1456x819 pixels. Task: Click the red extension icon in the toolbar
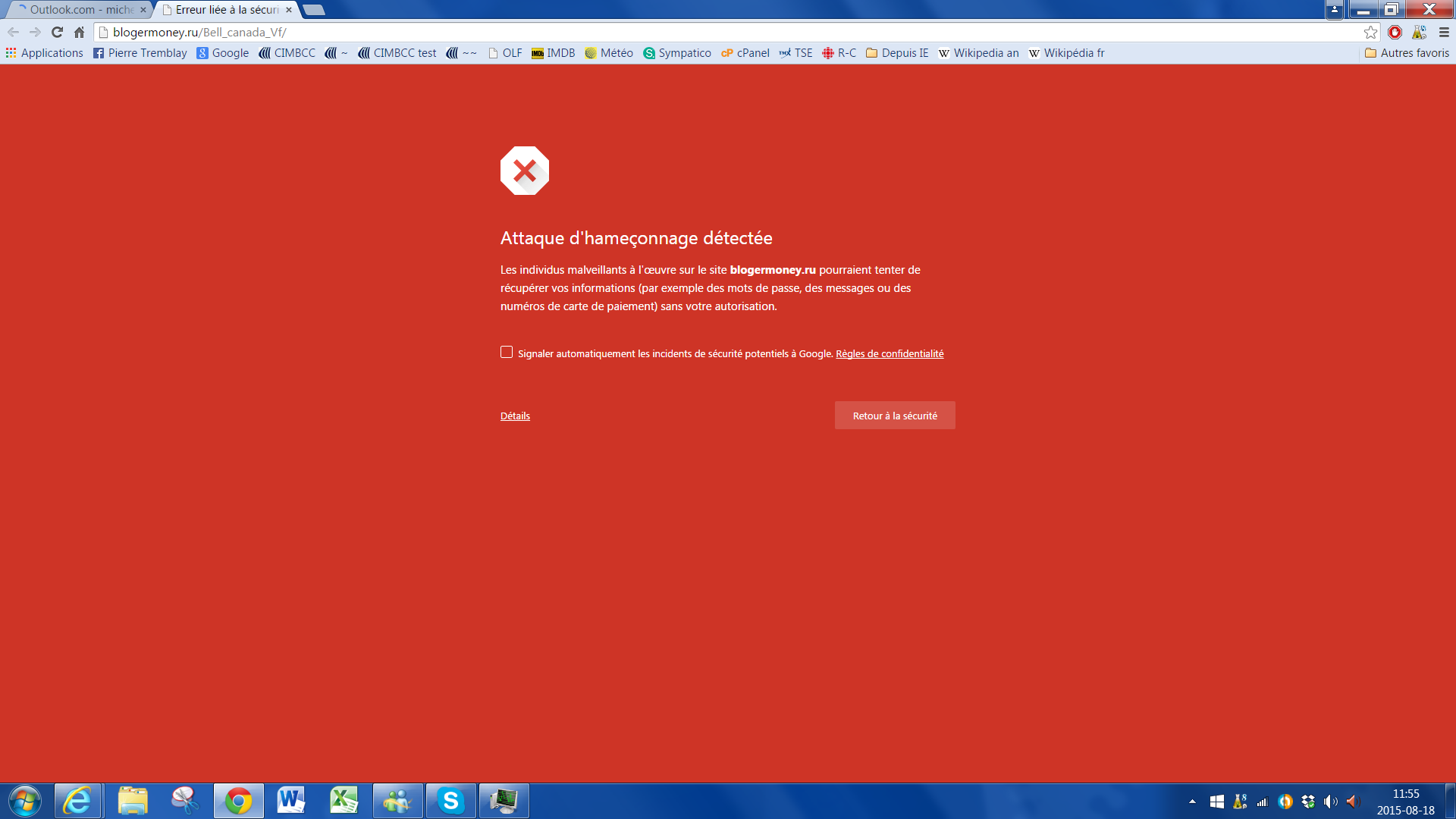tap(1395, 32)
